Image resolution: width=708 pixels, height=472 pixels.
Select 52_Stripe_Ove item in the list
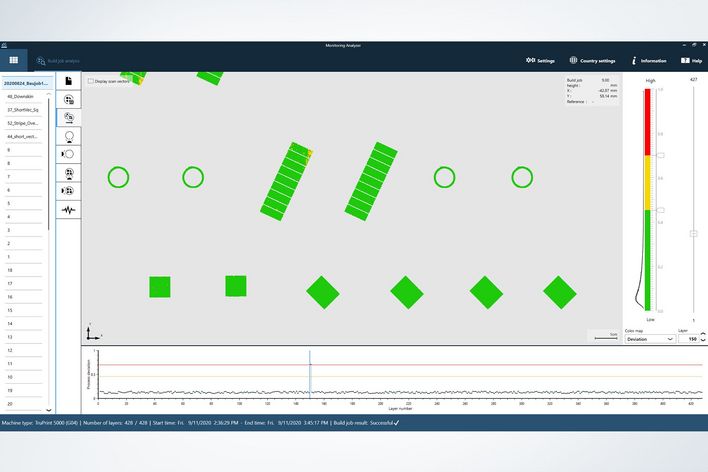23,123
